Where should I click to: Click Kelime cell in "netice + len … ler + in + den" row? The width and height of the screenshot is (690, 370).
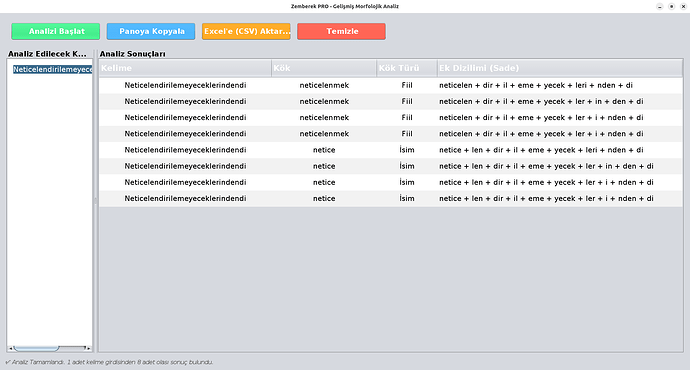185,166
